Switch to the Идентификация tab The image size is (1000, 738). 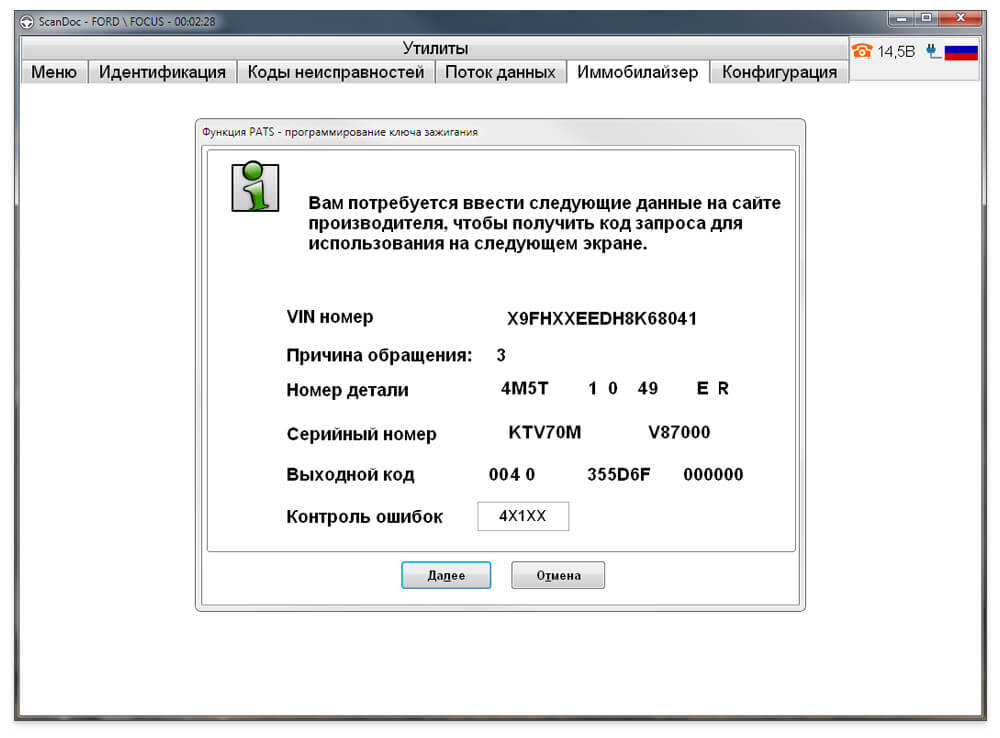pos(163,72)
